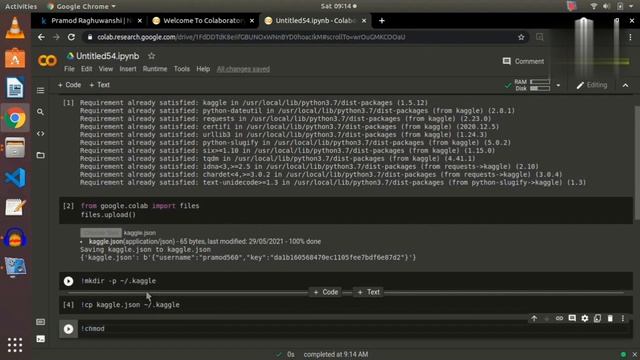
Task: Add a code cell from toolbar
Action: click(69, 85)
